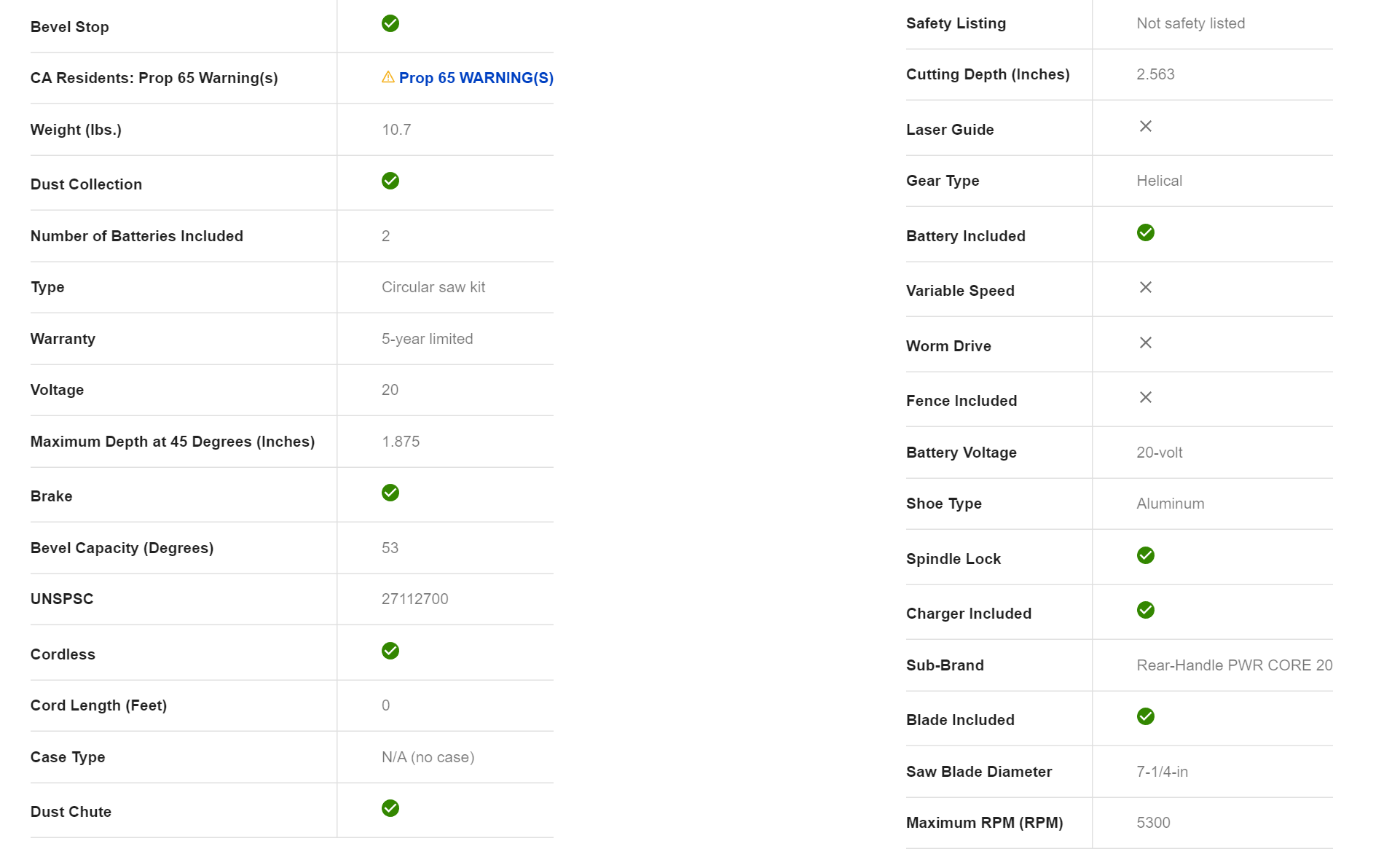Open the Prop 65 WARNING(S) link

coord(476,78)
